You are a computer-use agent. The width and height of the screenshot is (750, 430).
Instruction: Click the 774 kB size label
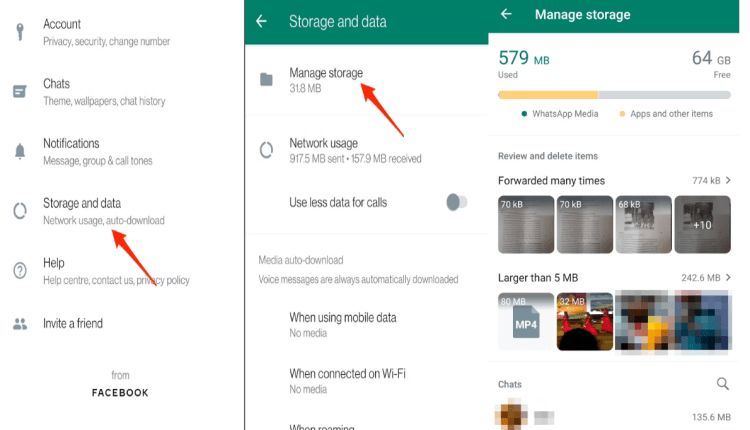click(706, 180)
